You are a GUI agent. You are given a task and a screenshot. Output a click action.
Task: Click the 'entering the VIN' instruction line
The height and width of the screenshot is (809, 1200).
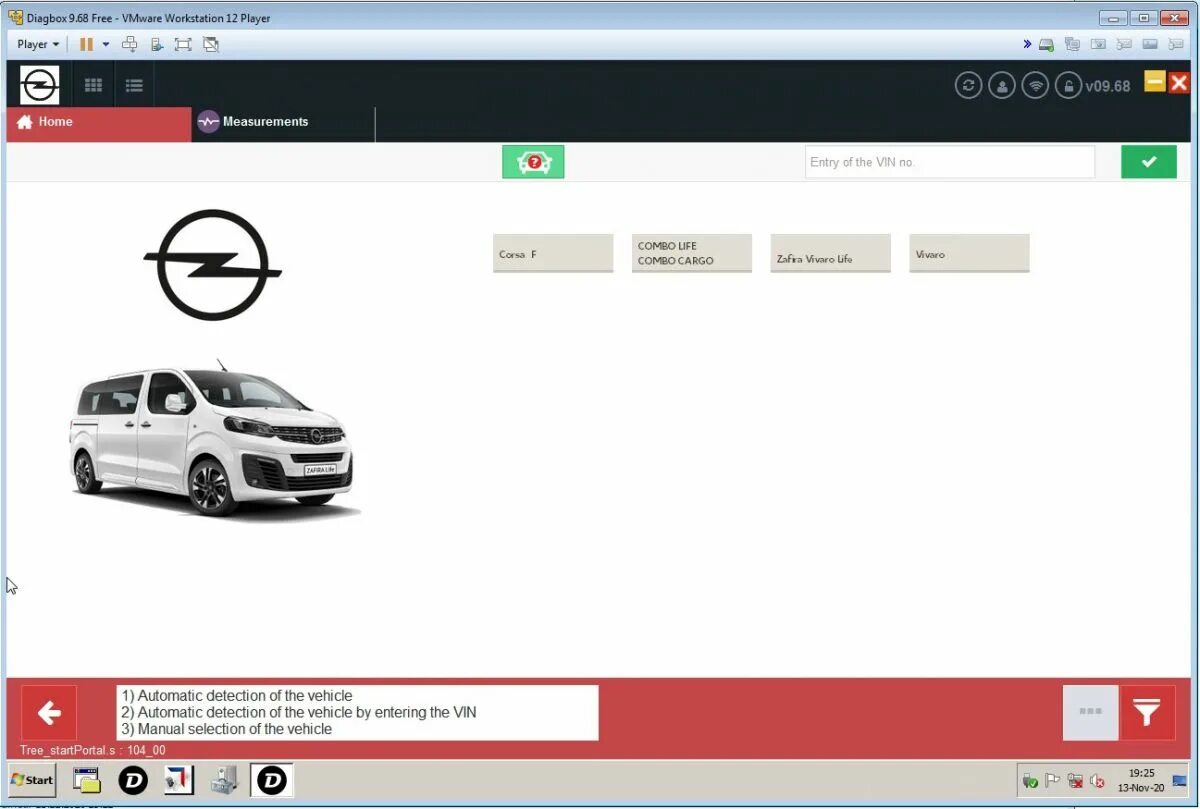point(299,713)
